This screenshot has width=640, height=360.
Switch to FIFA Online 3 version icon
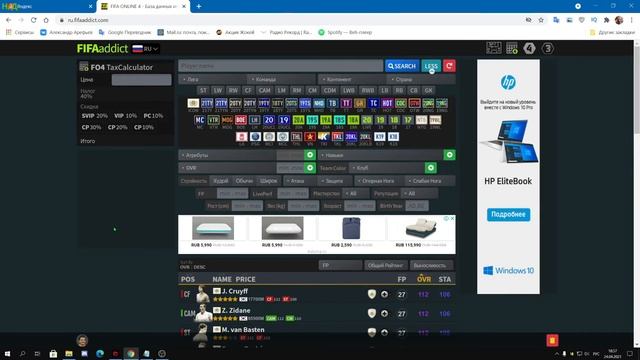tap(548, 48)
